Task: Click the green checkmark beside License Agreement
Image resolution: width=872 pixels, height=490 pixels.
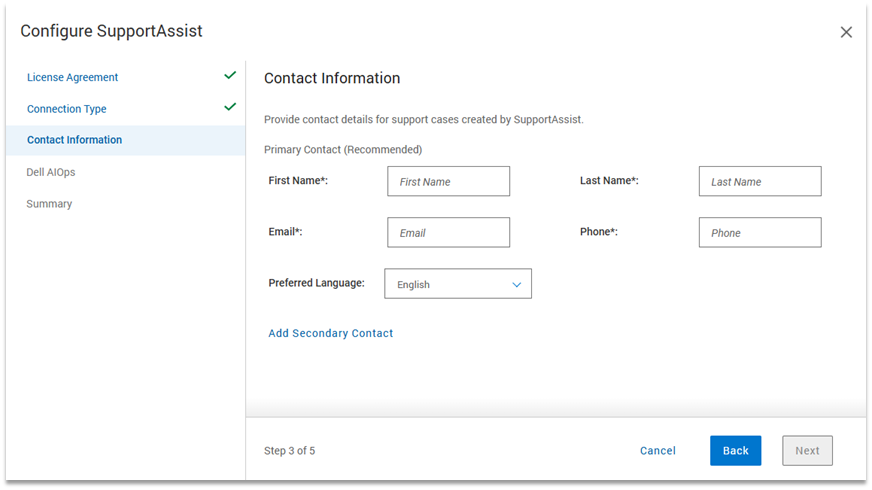Action: [x=230, y=75]
